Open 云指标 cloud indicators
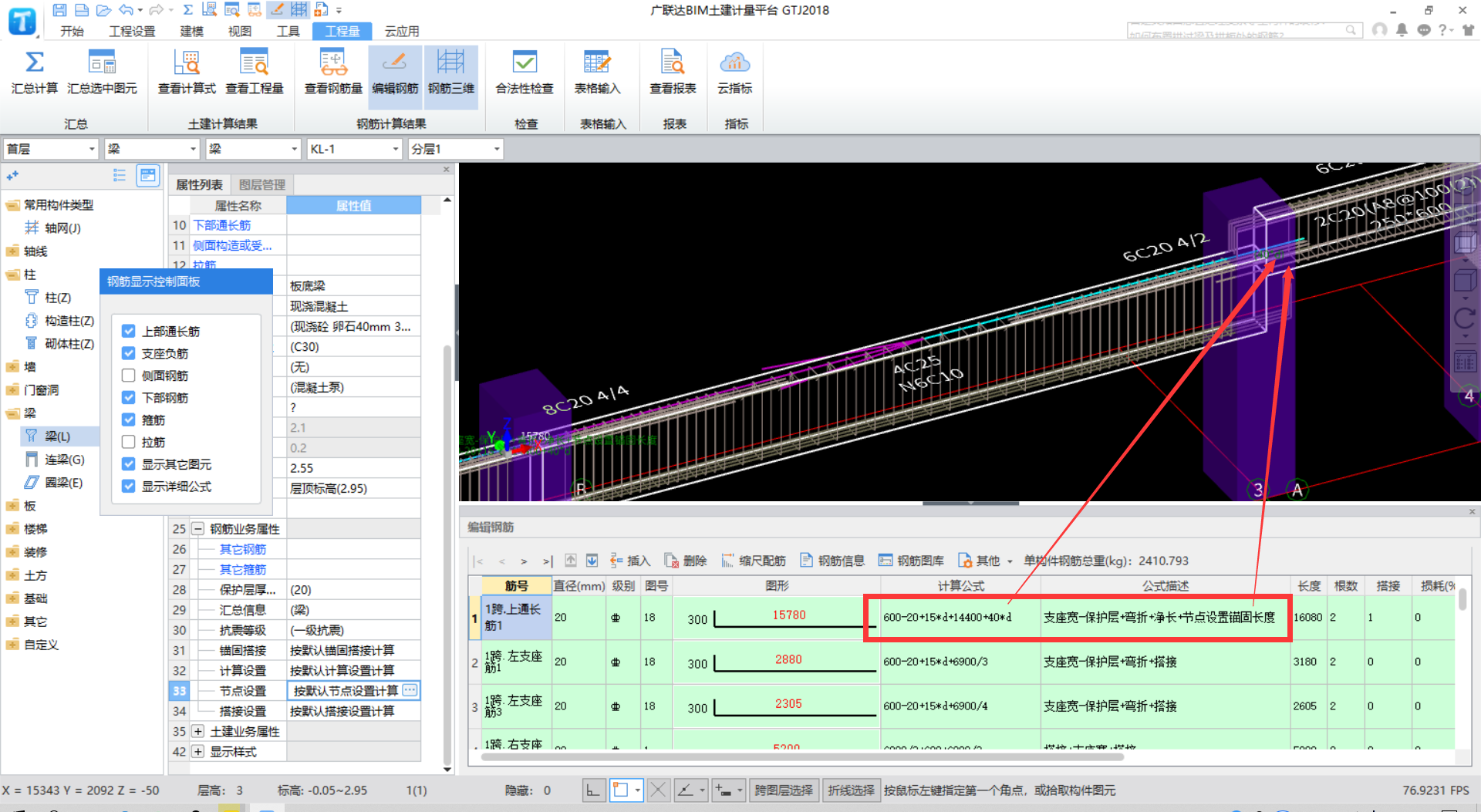1481x812 pixels. [735, 72]
